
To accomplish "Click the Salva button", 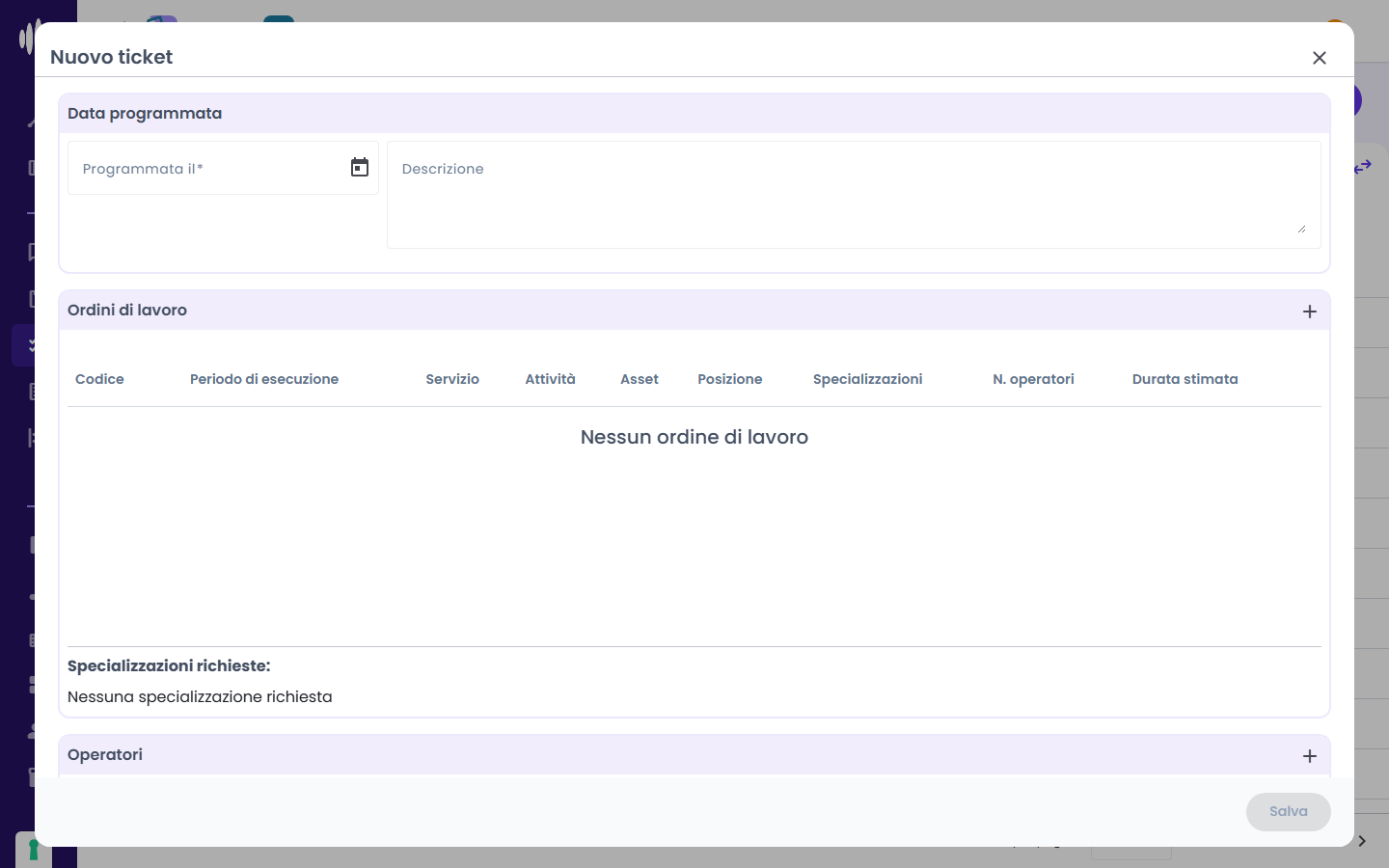I will pyautogui.click(x=1289, y=812).
